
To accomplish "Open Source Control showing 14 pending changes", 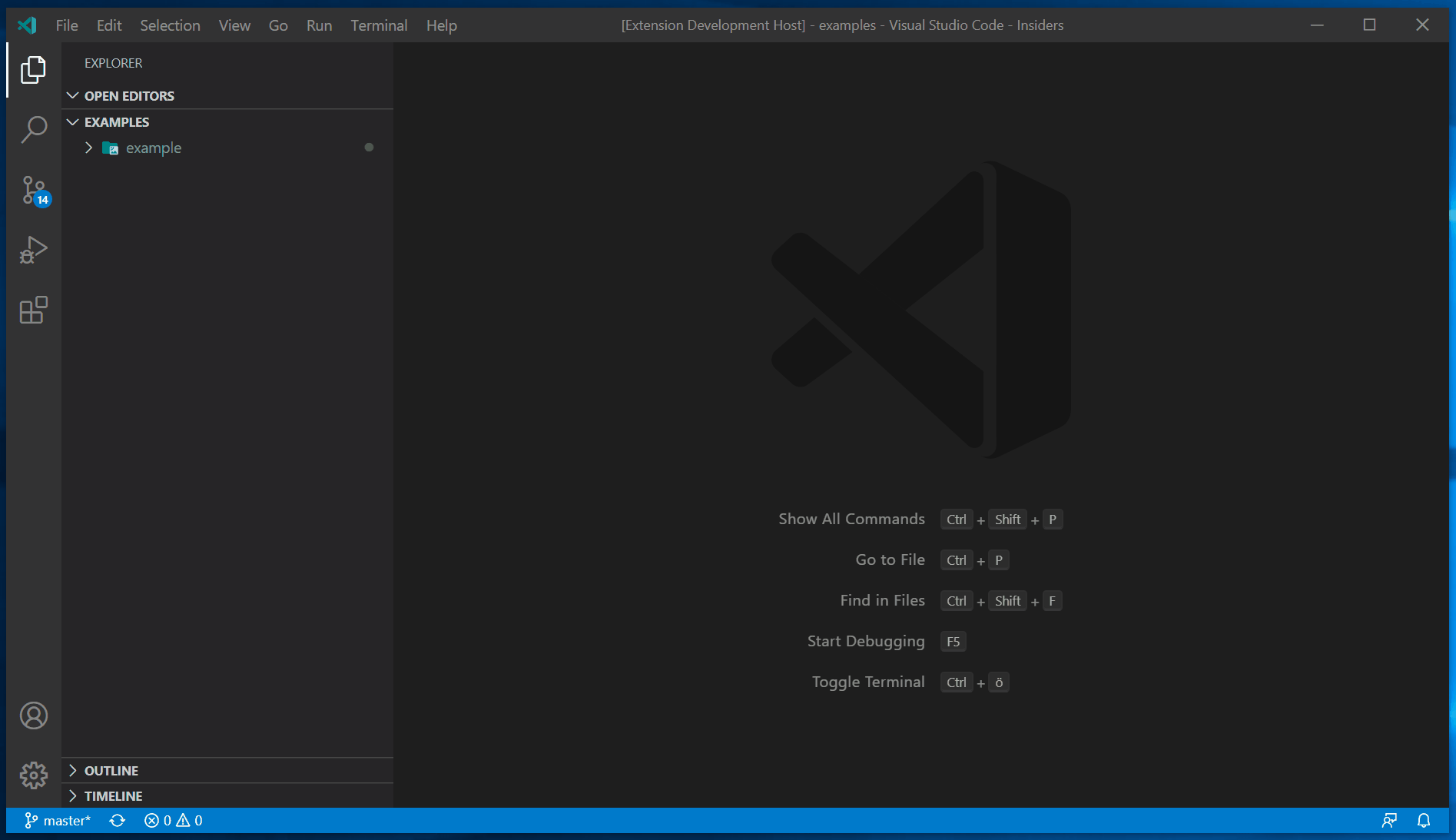I will [x=32, y=190].
